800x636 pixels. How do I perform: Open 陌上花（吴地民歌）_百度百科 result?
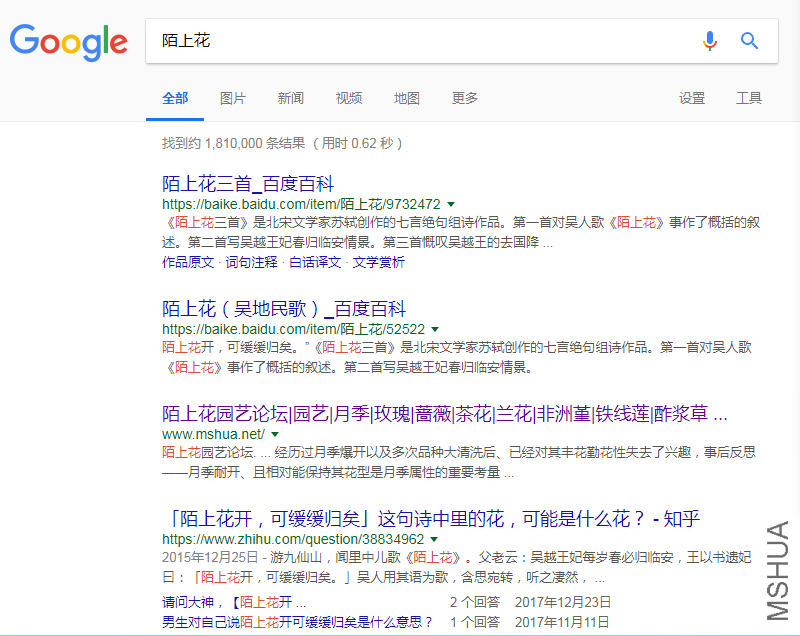[284, 309]
